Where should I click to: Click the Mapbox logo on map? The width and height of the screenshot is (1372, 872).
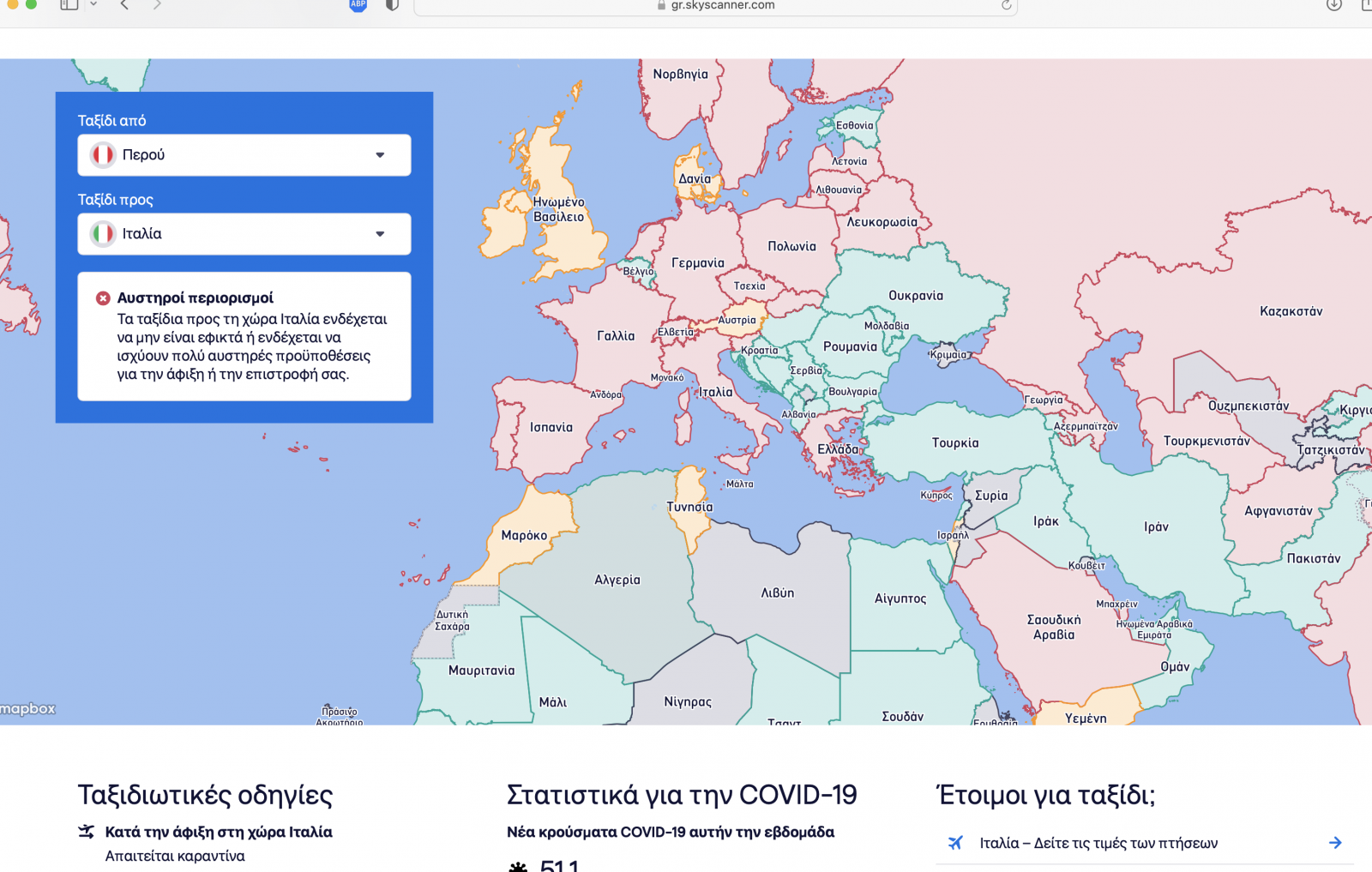(28, 708)
